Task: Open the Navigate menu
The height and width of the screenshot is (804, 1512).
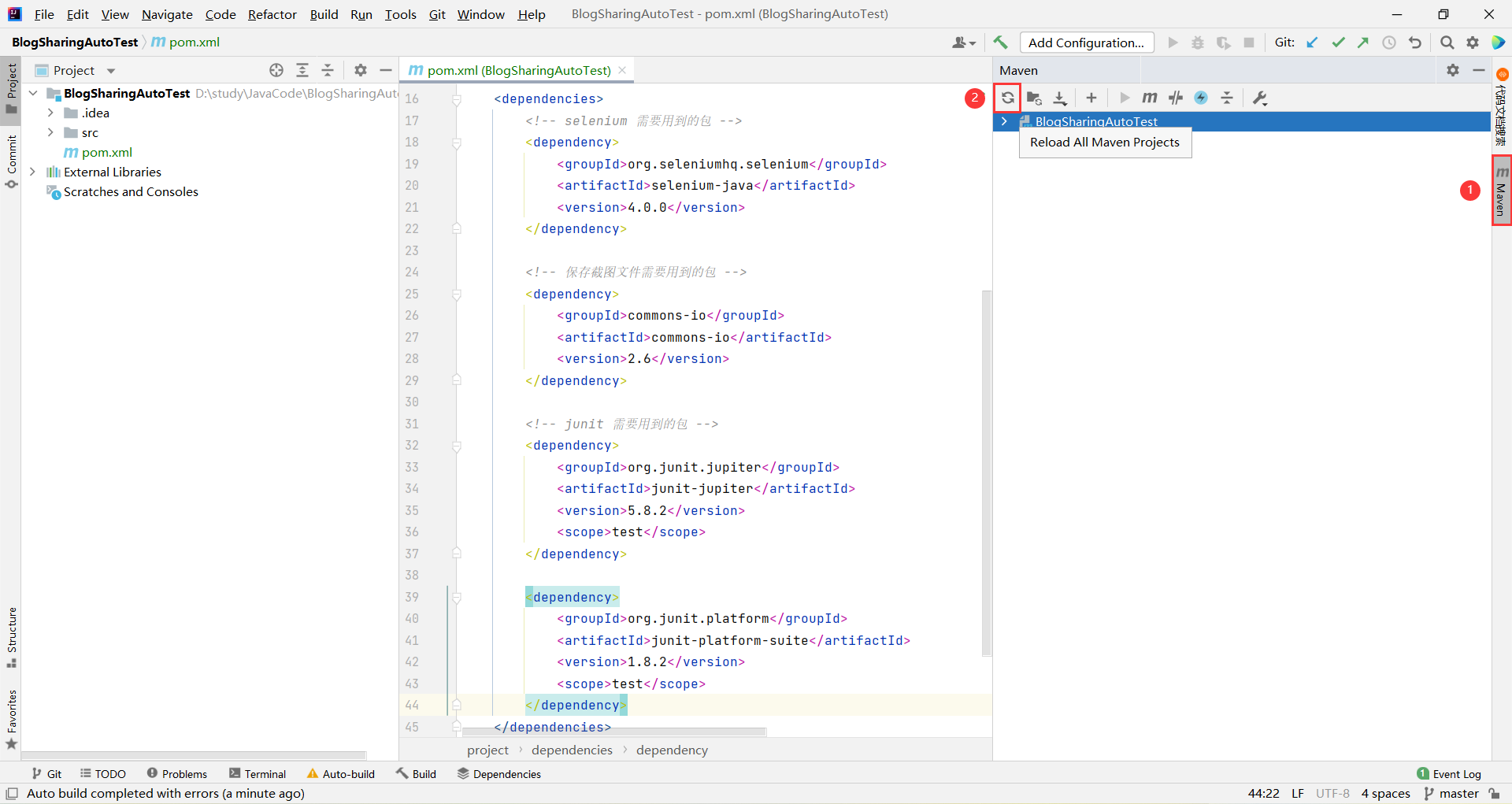Action: [167, 14]
